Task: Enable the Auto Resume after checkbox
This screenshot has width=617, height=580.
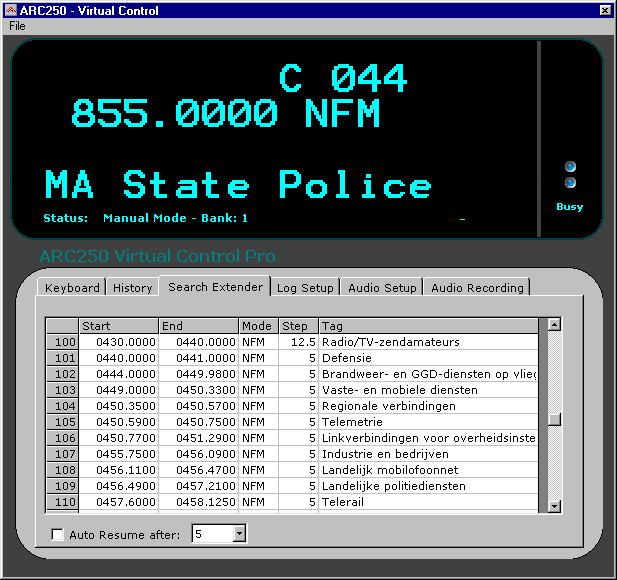Action: [x=57, y=534]
